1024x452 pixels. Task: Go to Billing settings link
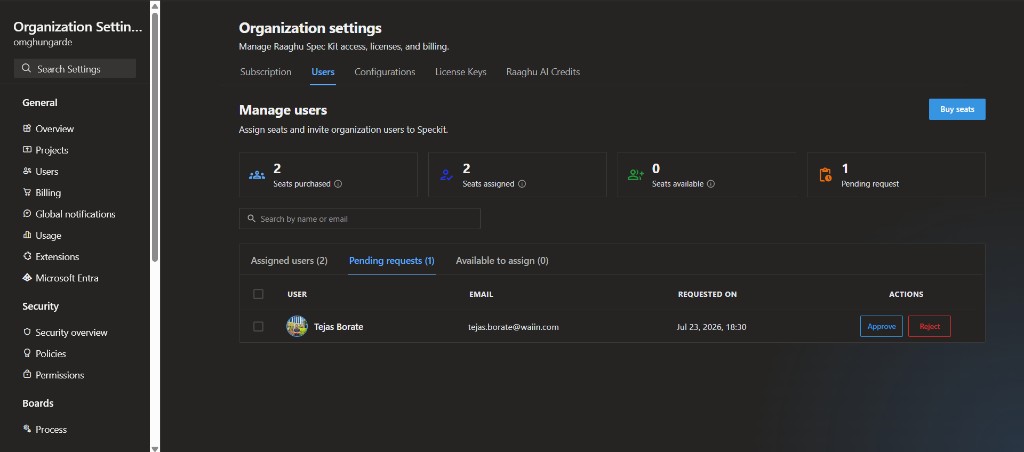pyautogui.click(x=48, y=193)
